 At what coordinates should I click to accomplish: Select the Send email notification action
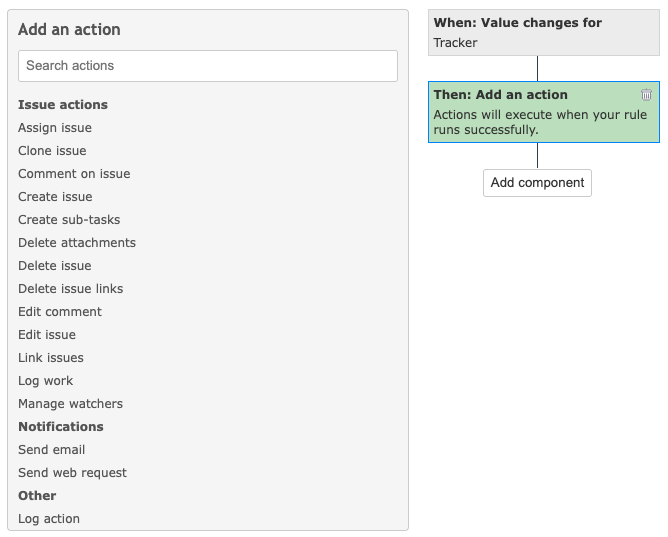pyautogui.click(x=52, y=450)
